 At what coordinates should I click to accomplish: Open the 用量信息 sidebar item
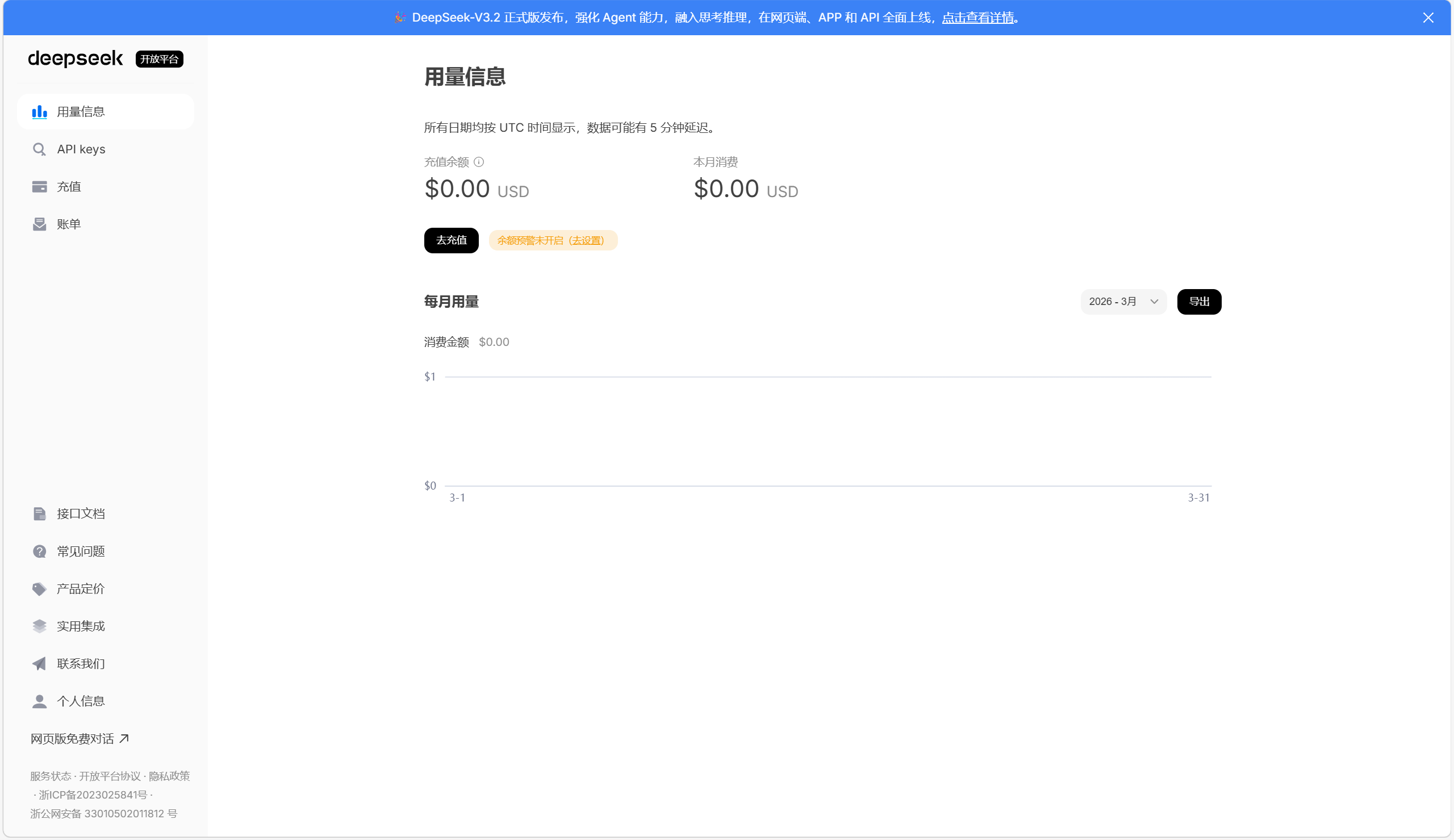pyautogui.click(x=106, y=112)
